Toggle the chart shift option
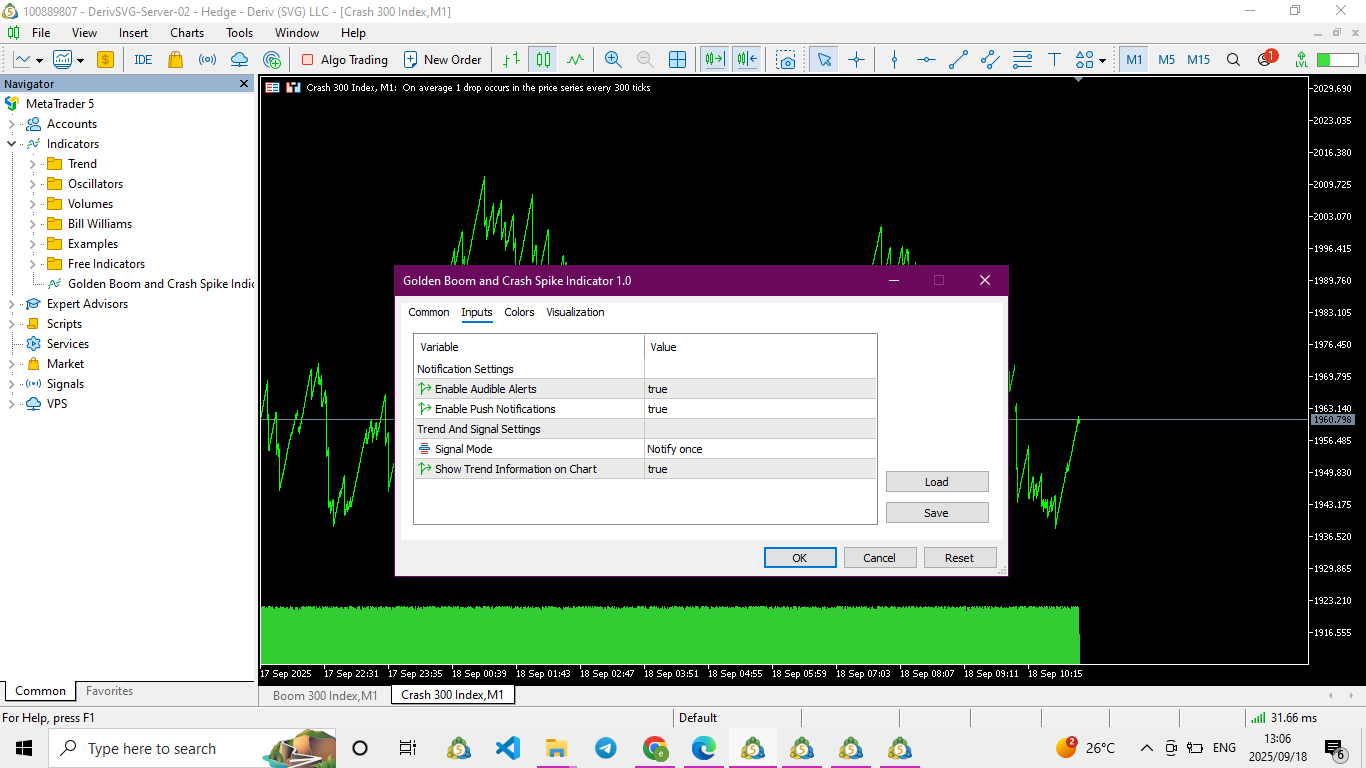 coord(747,60)
